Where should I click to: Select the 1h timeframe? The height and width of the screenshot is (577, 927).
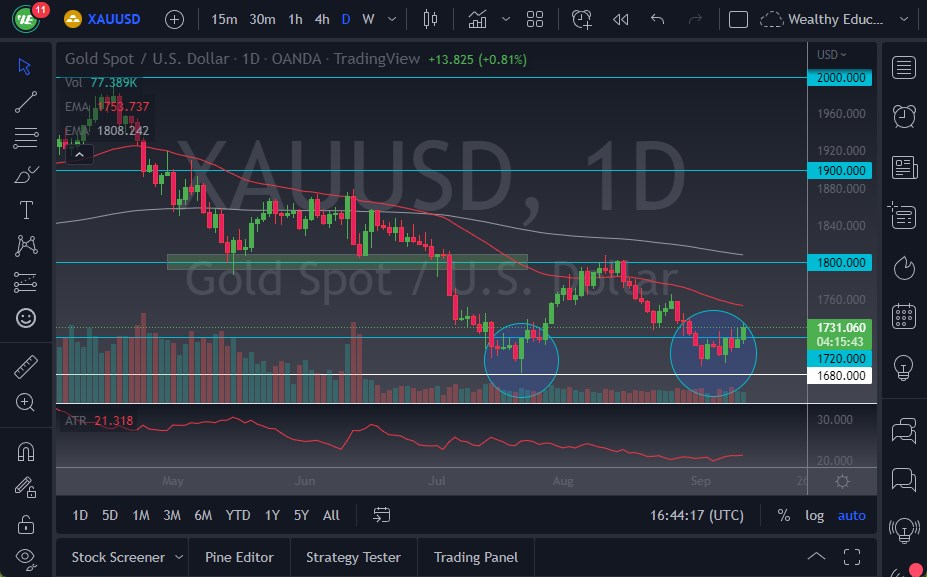click(294, 19)
